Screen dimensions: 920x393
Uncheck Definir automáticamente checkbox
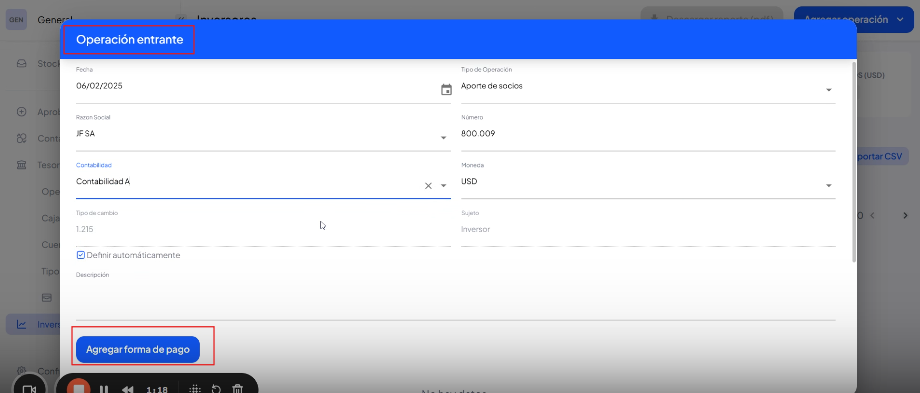(81, 255)
